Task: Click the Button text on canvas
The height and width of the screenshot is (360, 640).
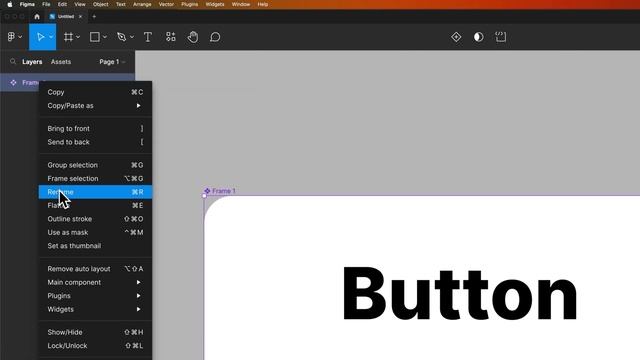Action: pyautogui.click(x=460, y=293)
